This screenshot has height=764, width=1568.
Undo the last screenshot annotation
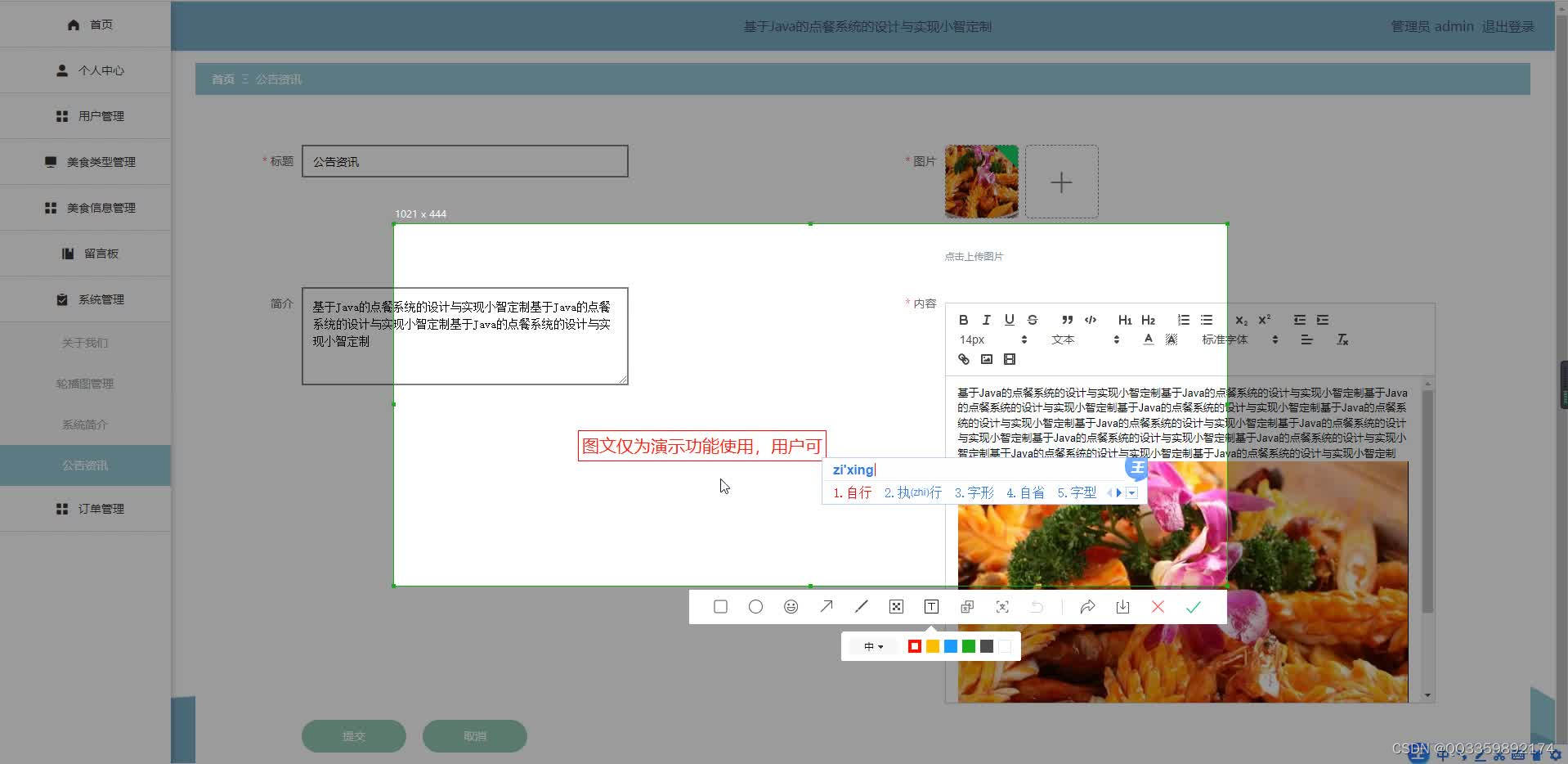coord(1037,607)
